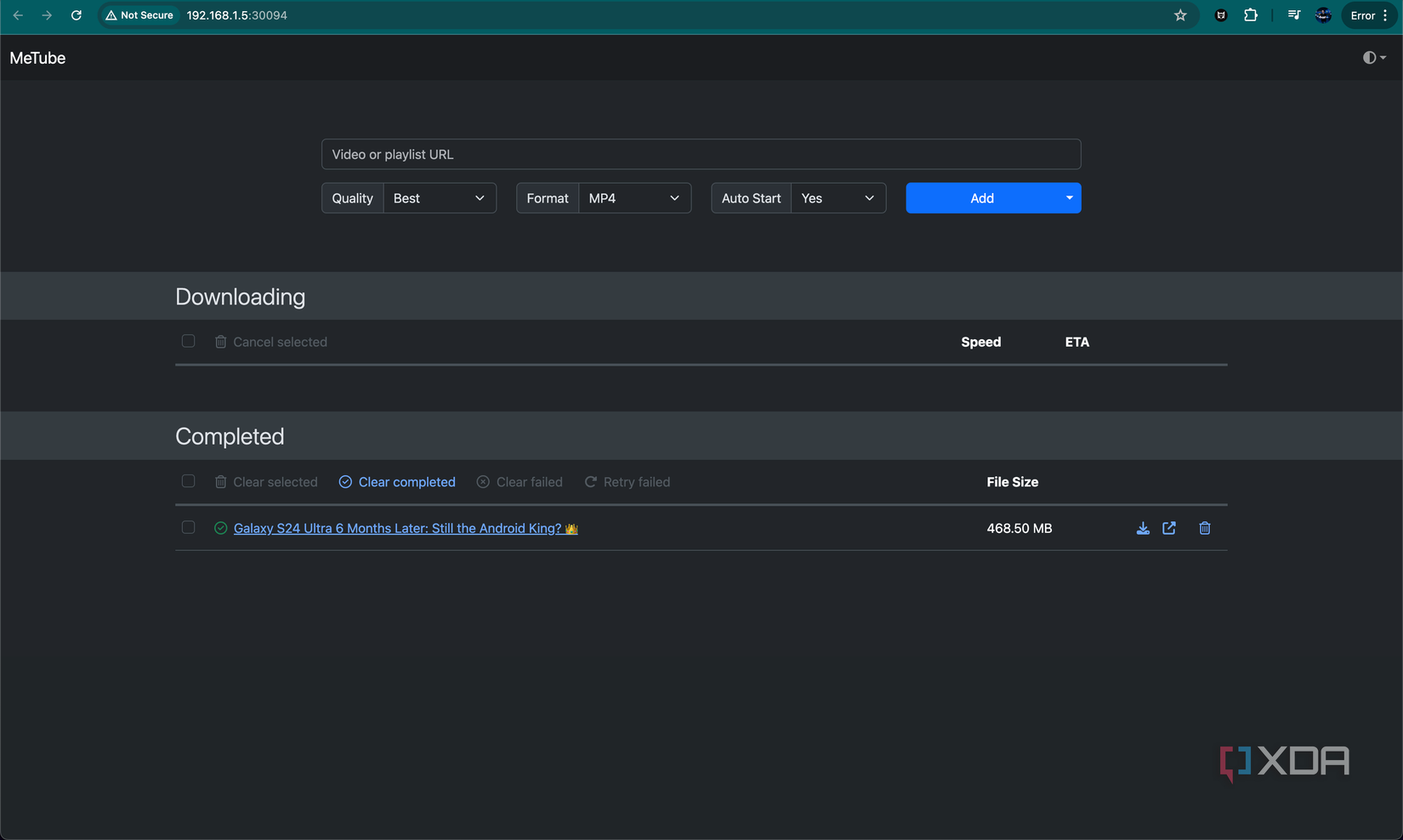Screen dimensions: 1403x840
Task: Click the Clear selected trash icon
Action: click(x=220, y=481)
